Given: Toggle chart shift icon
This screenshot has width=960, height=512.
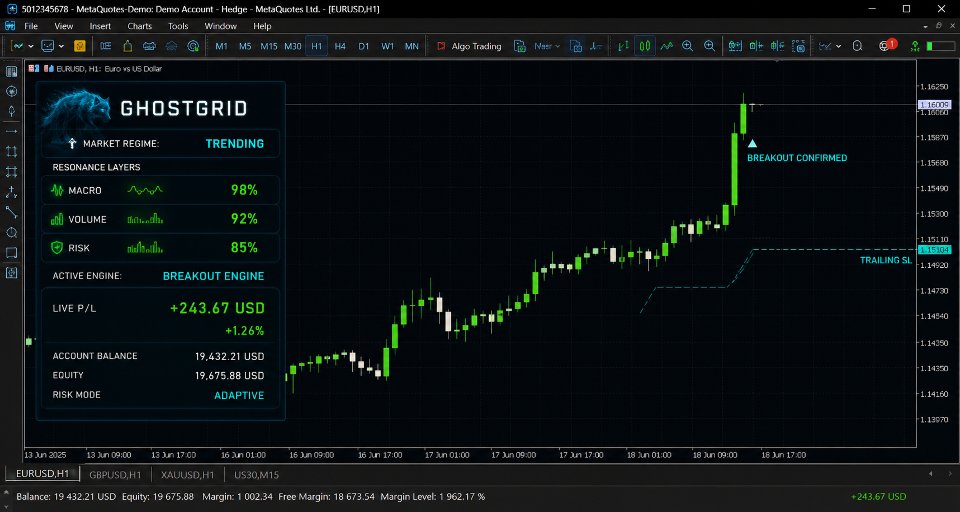Looking at the screenshot, I should coord(778,46).
